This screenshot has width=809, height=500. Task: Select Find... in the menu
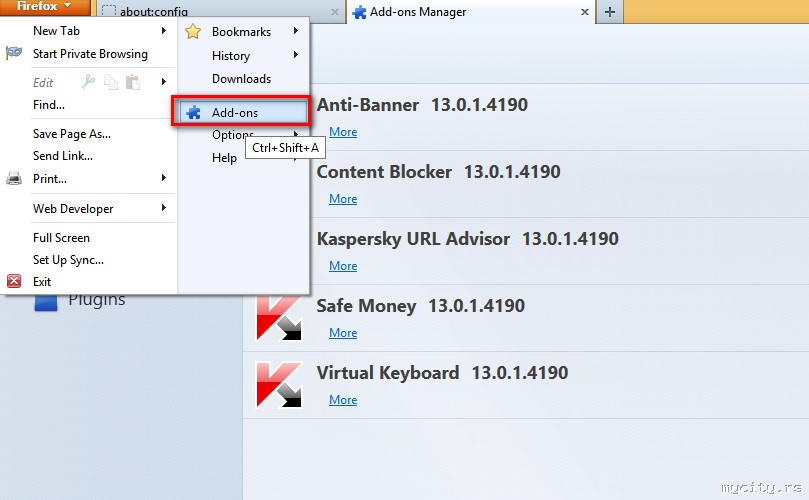[x=48, y=105]
